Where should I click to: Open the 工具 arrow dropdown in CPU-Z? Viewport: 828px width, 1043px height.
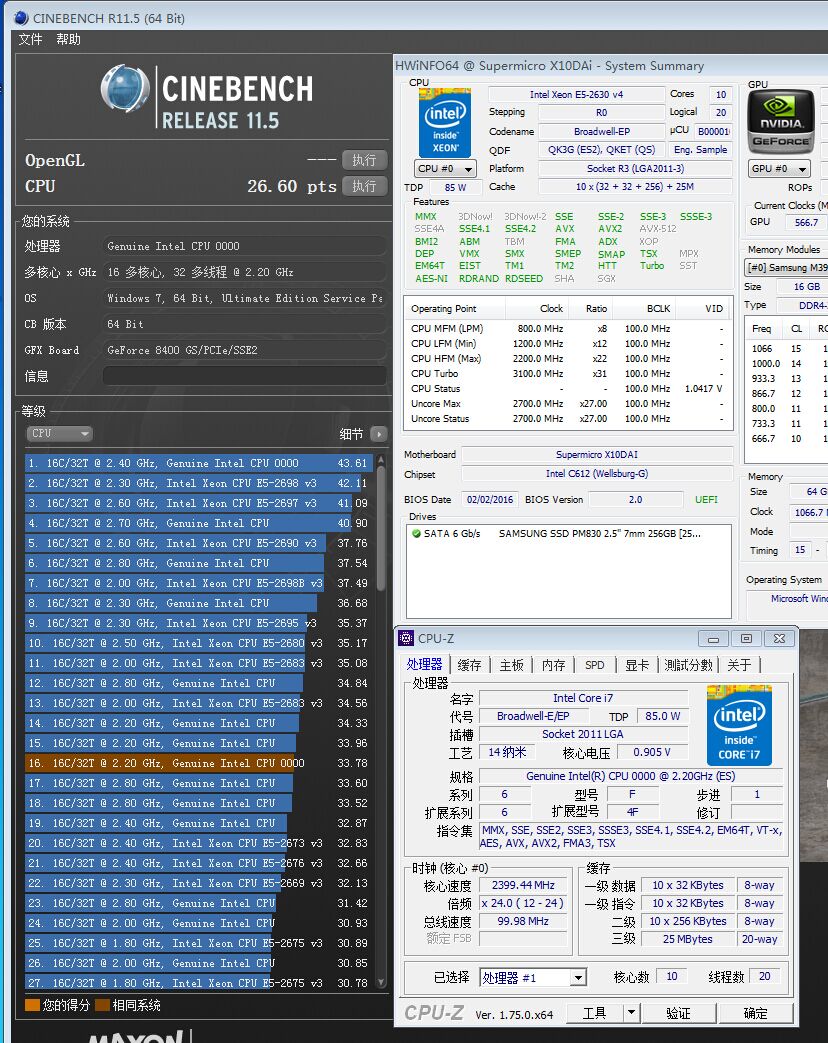coord(631,1013)
